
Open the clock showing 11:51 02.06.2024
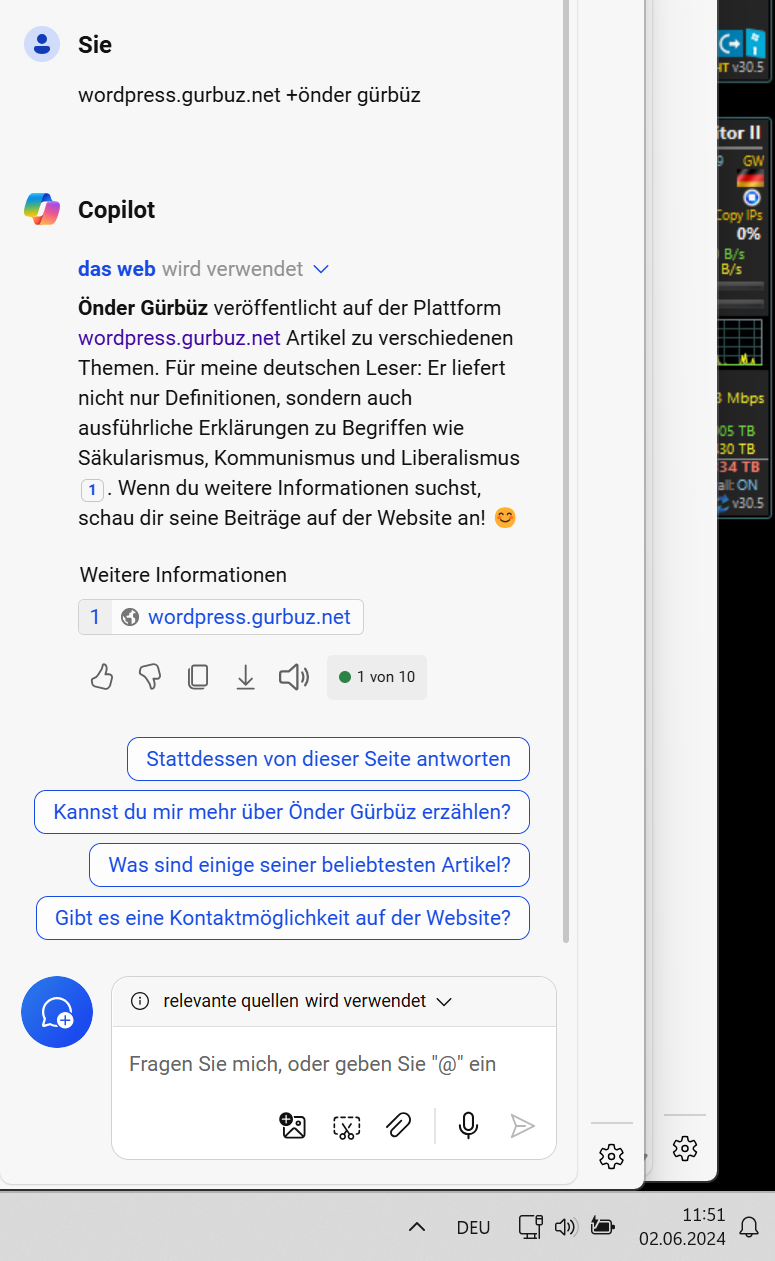pos(683,1227)
